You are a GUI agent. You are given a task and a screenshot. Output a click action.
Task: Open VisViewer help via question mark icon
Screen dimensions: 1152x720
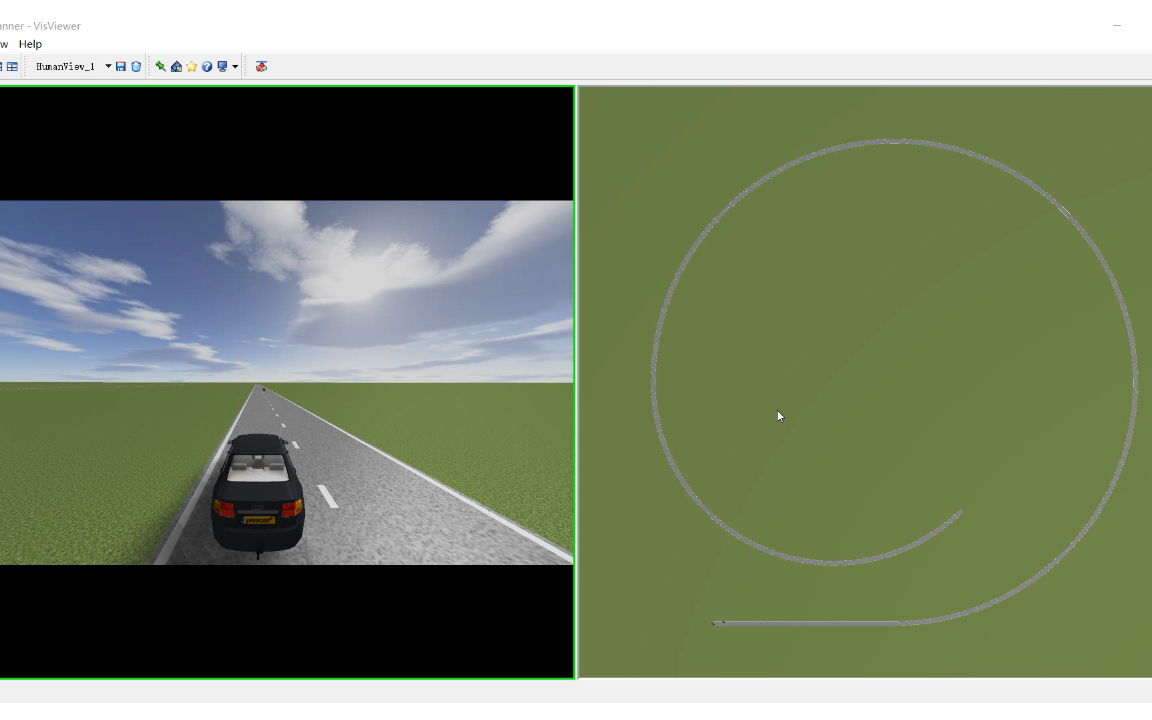(206, 66)
